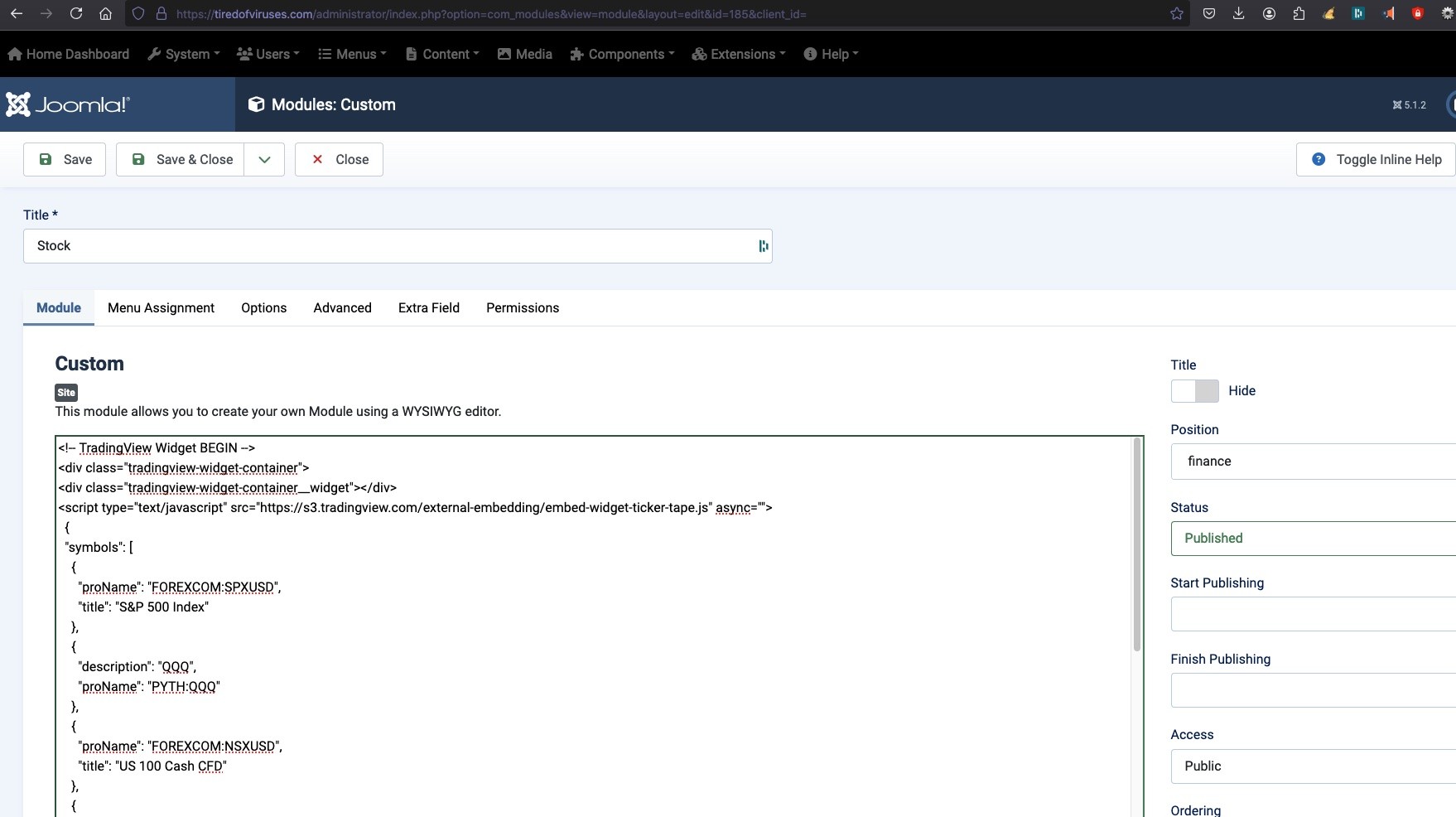Click the icon inside the Title field
This screenshot has width=1456, height=817.
pyautogui.click(x=763, y=246)
